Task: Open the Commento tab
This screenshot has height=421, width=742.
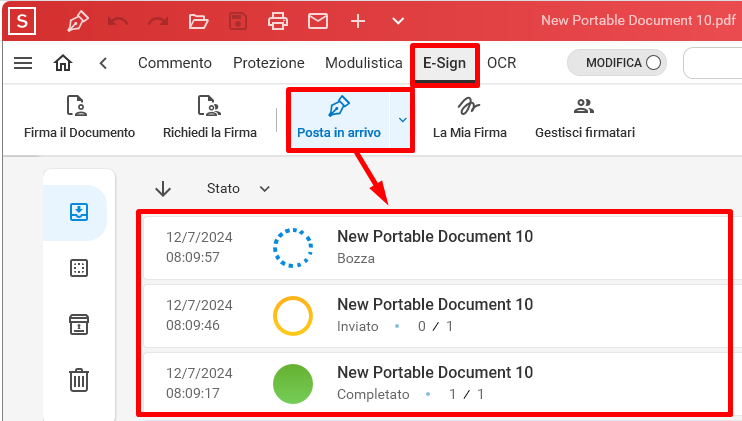Action: 175,63
